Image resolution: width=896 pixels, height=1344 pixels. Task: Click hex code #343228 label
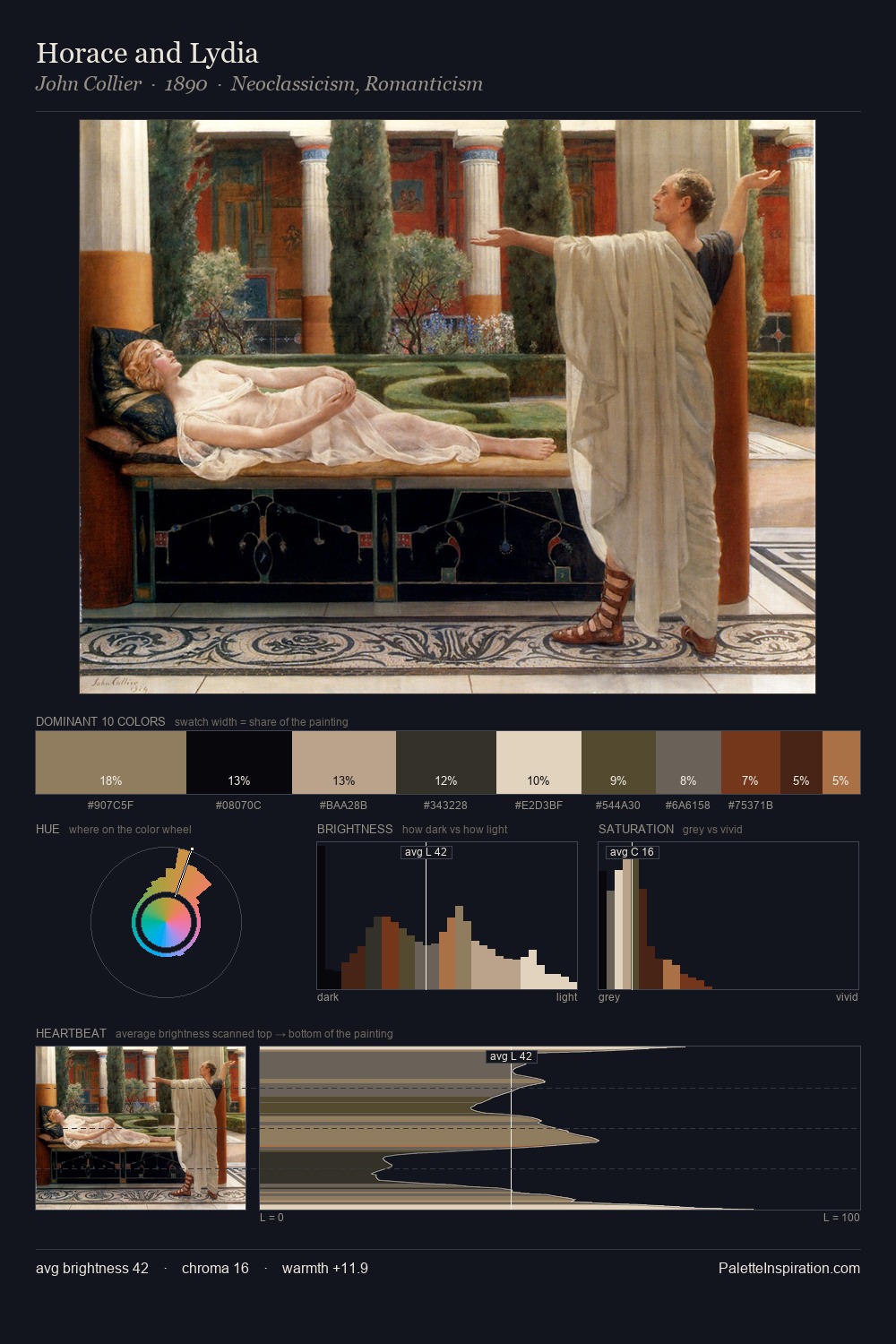pyautogui.click(x=446, y=806)
